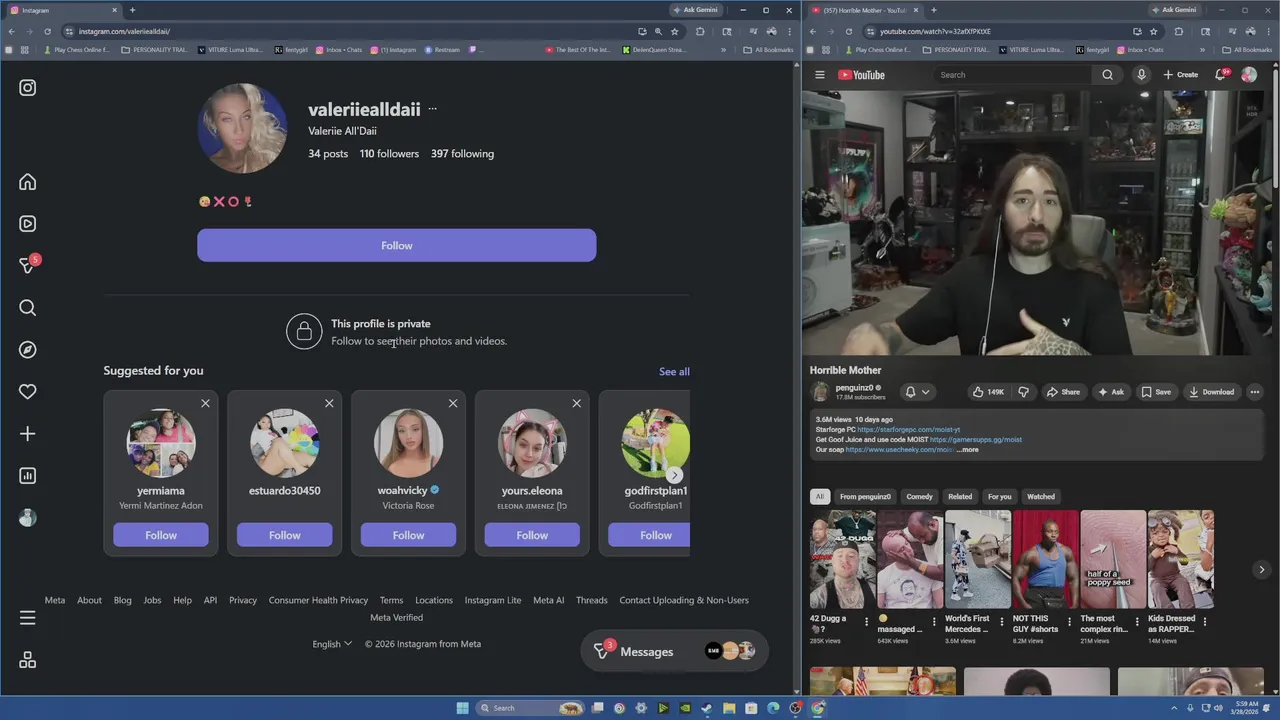Screen dimensions: 1280x720
Task: Select the 'From penguinz0' filter chip
Action: tap(865, 496)
